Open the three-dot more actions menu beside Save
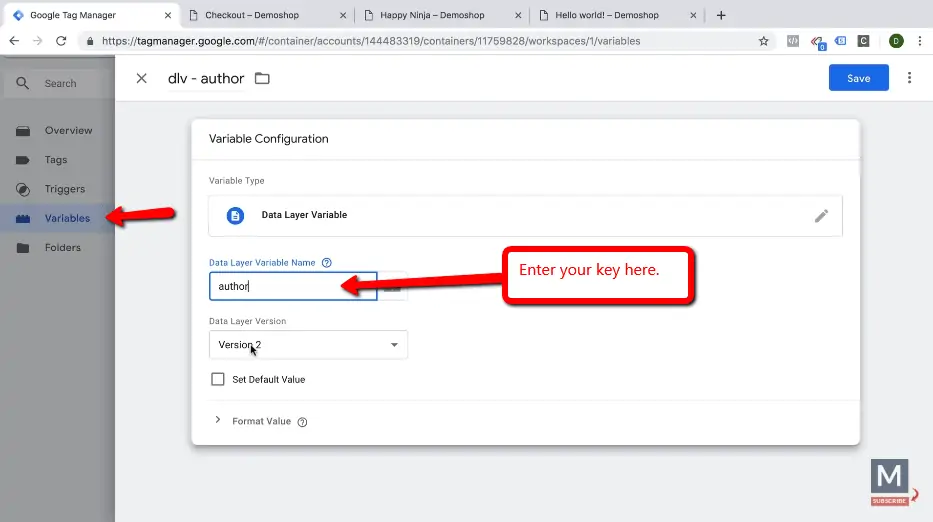The width and height of the screenshot is (933, 522). tap(909, 78)
